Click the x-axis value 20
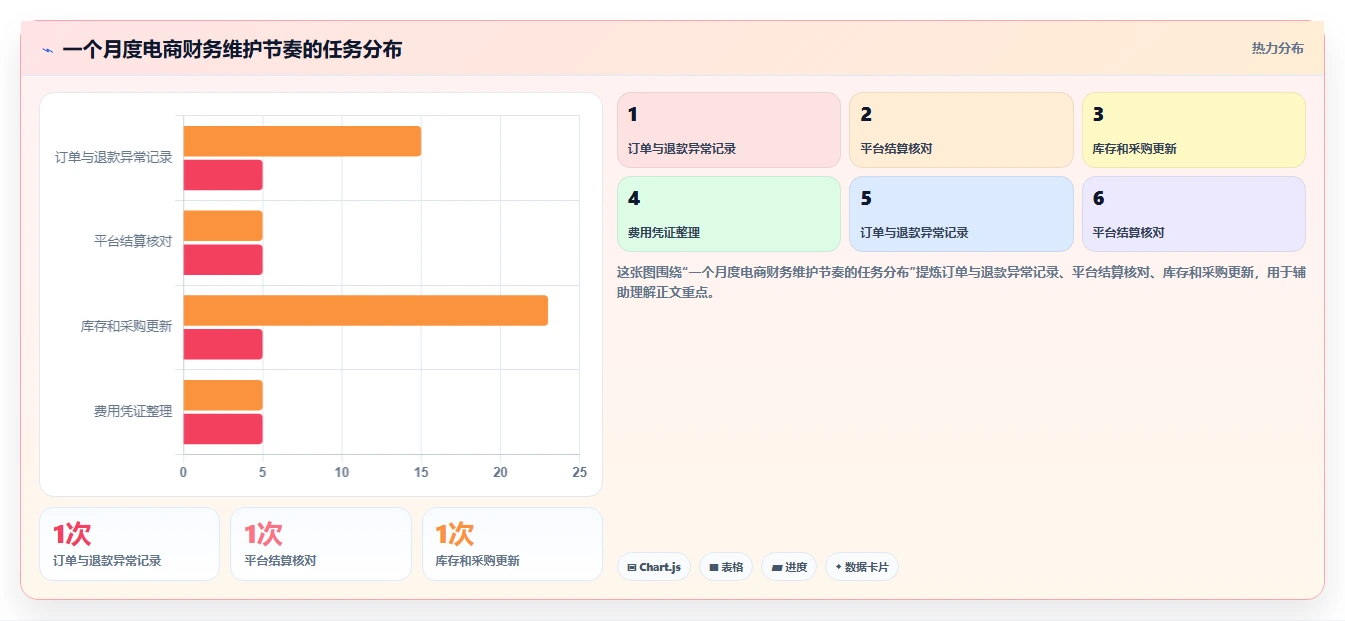This screenshot has height=621, width=1345. [x=500, y=472]
